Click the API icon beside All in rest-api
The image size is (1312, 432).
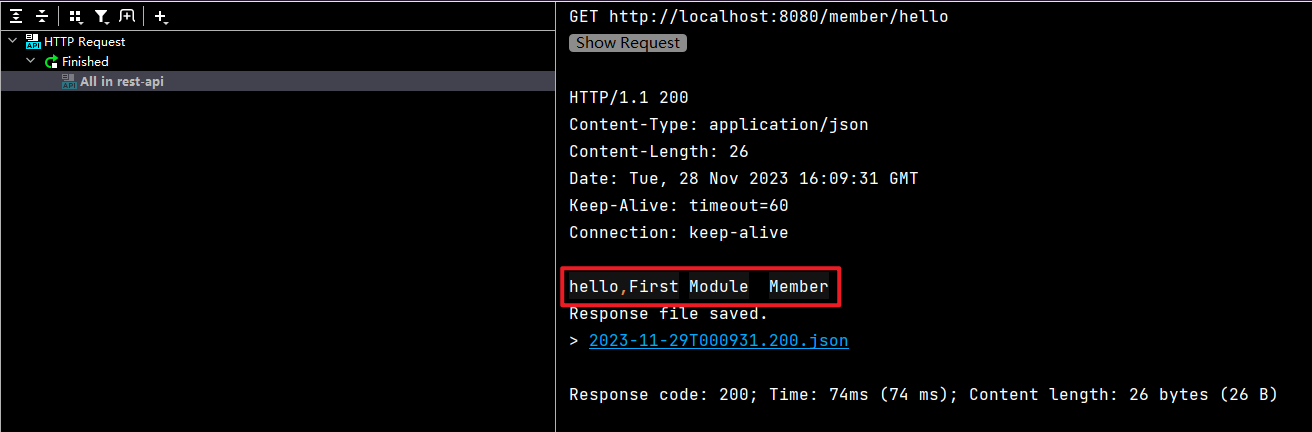[x=69, y=81]
